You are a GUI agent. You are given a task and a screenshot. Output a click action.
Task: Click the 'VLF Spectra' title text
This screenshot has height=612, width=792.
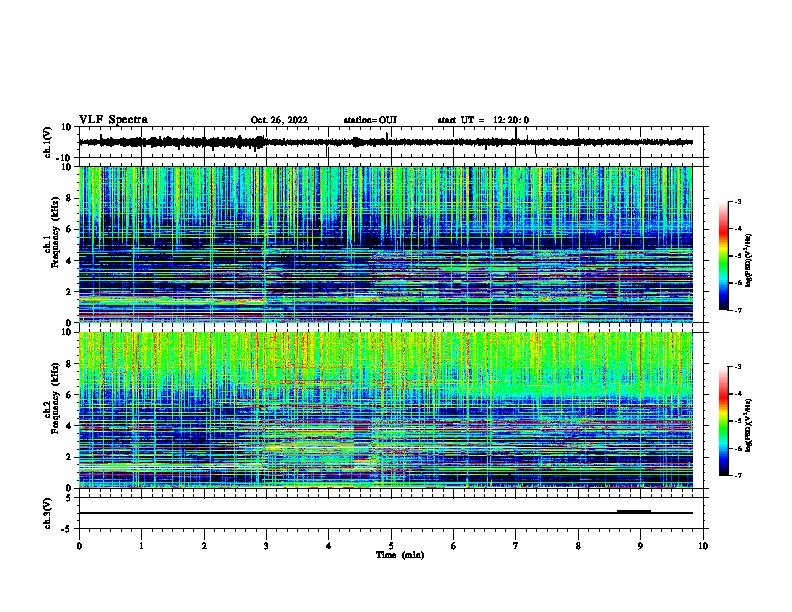(x=113, y=120)
